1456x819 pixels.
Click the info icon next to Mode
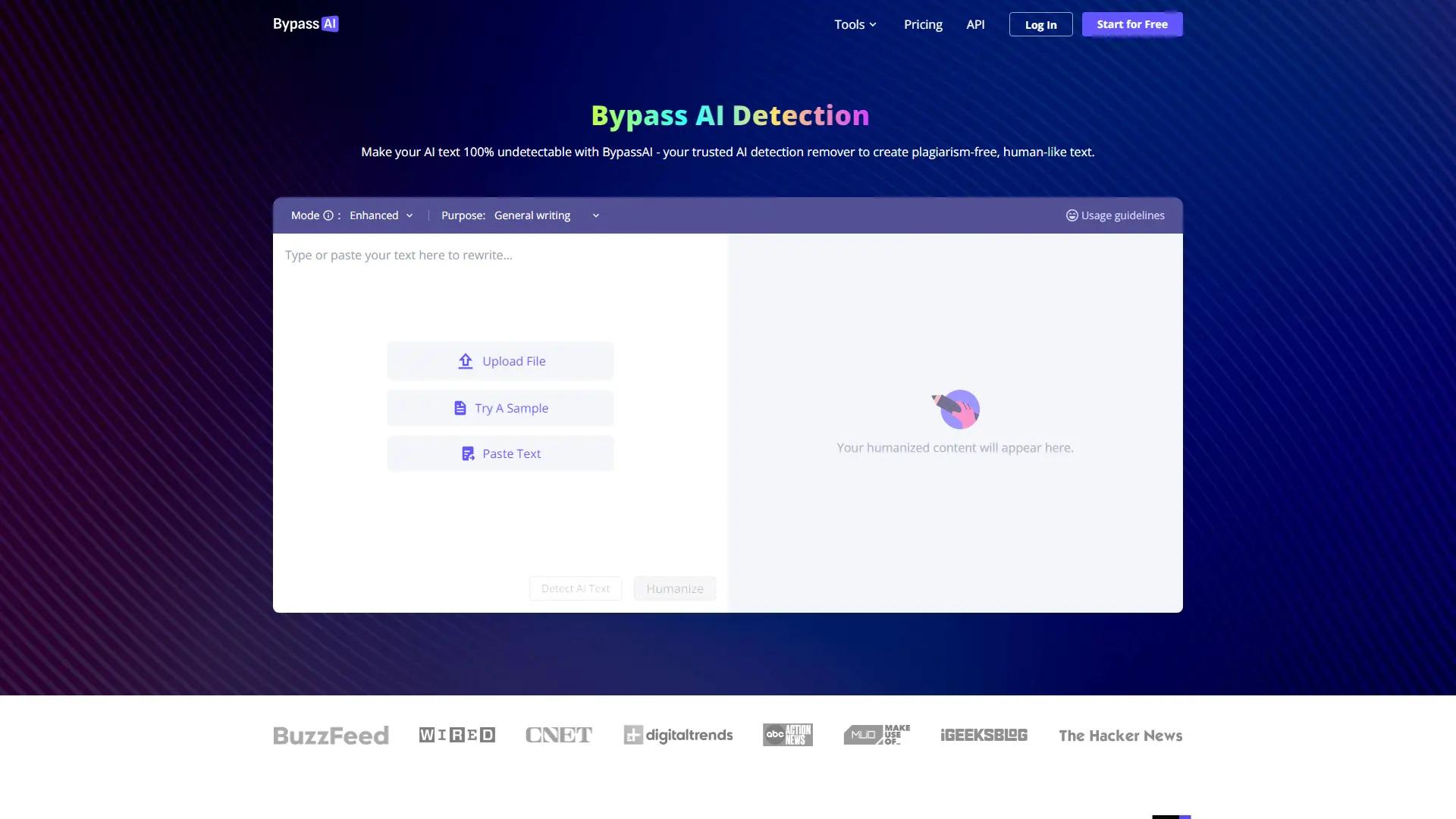pyautogui.click(x=328, y=215)
